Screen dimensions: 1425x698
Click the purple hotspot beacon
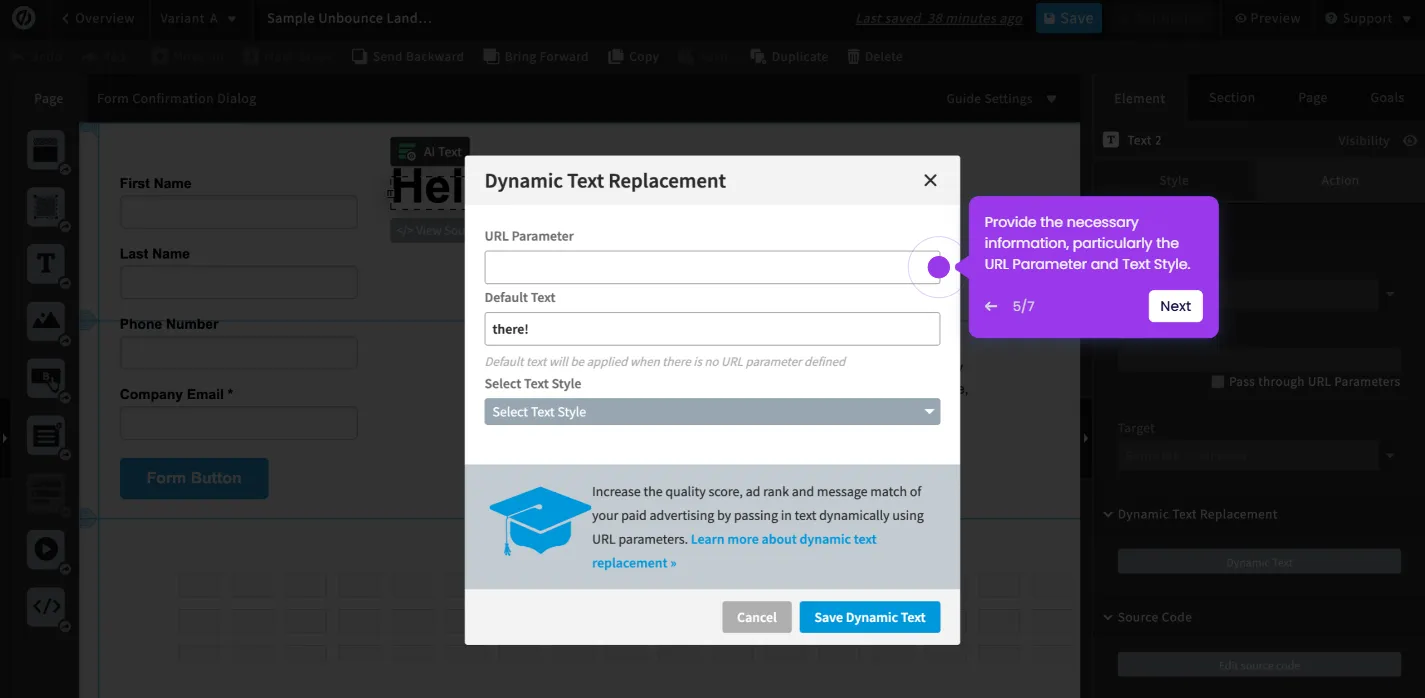(x=938, y=267)
